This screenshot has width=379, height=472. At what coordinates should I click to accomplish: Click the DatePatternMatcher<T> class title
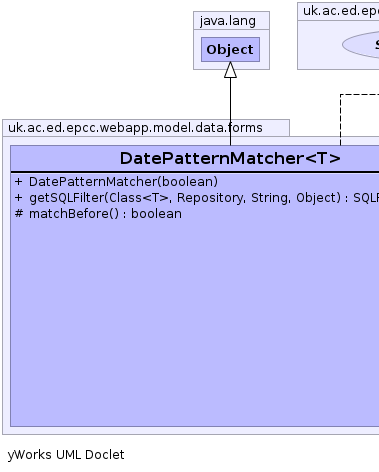point(230,158)
